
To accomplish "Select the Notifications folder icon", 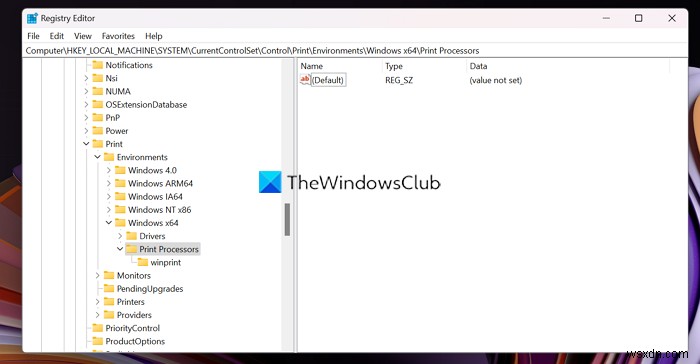I will (97, 65).
